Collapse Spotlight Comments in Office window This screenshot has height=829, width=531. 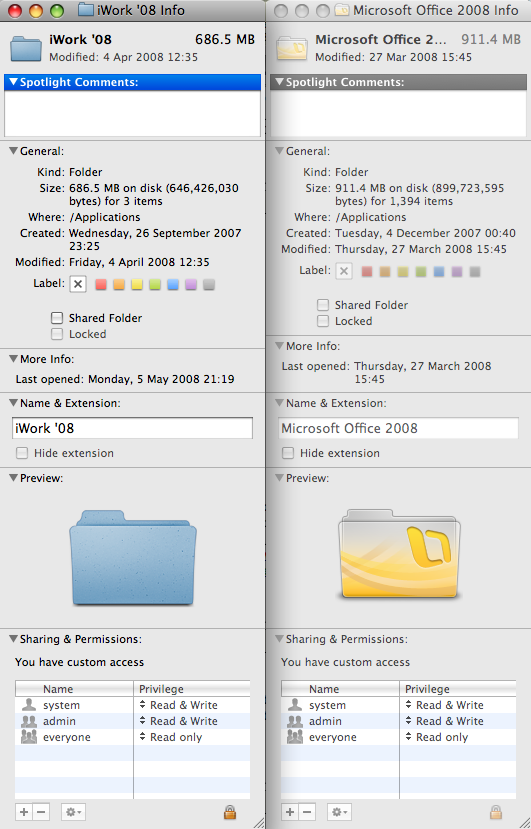(x=279, y=82)
